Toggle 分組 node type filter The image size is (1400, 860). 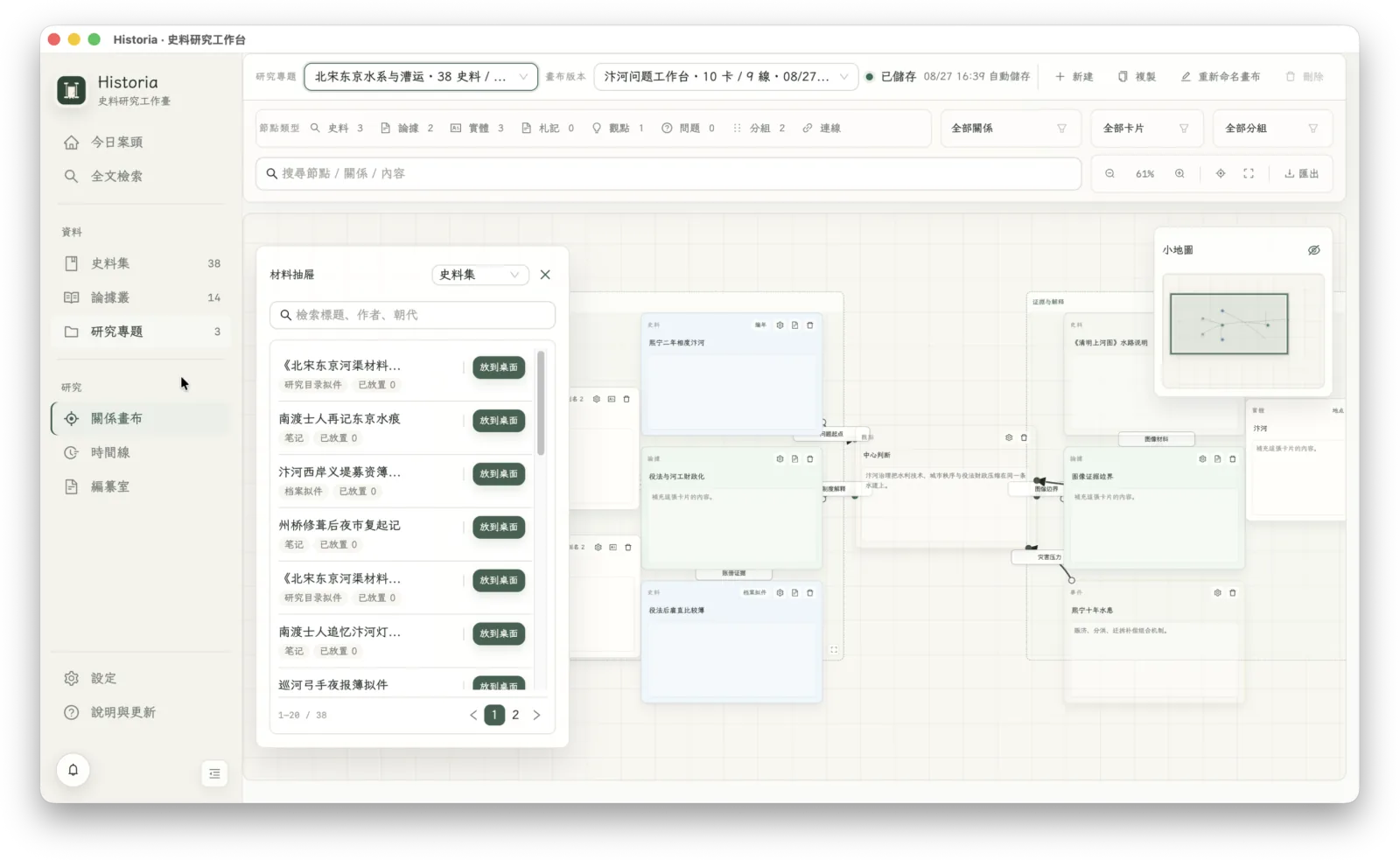click(x=759, y=128)
